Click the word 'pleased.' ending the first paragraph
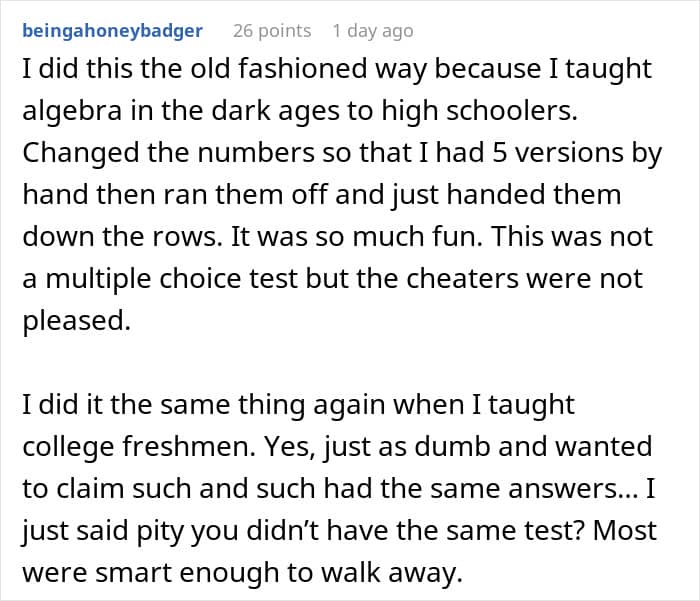The image size is (700, 601). coord(76,321)
